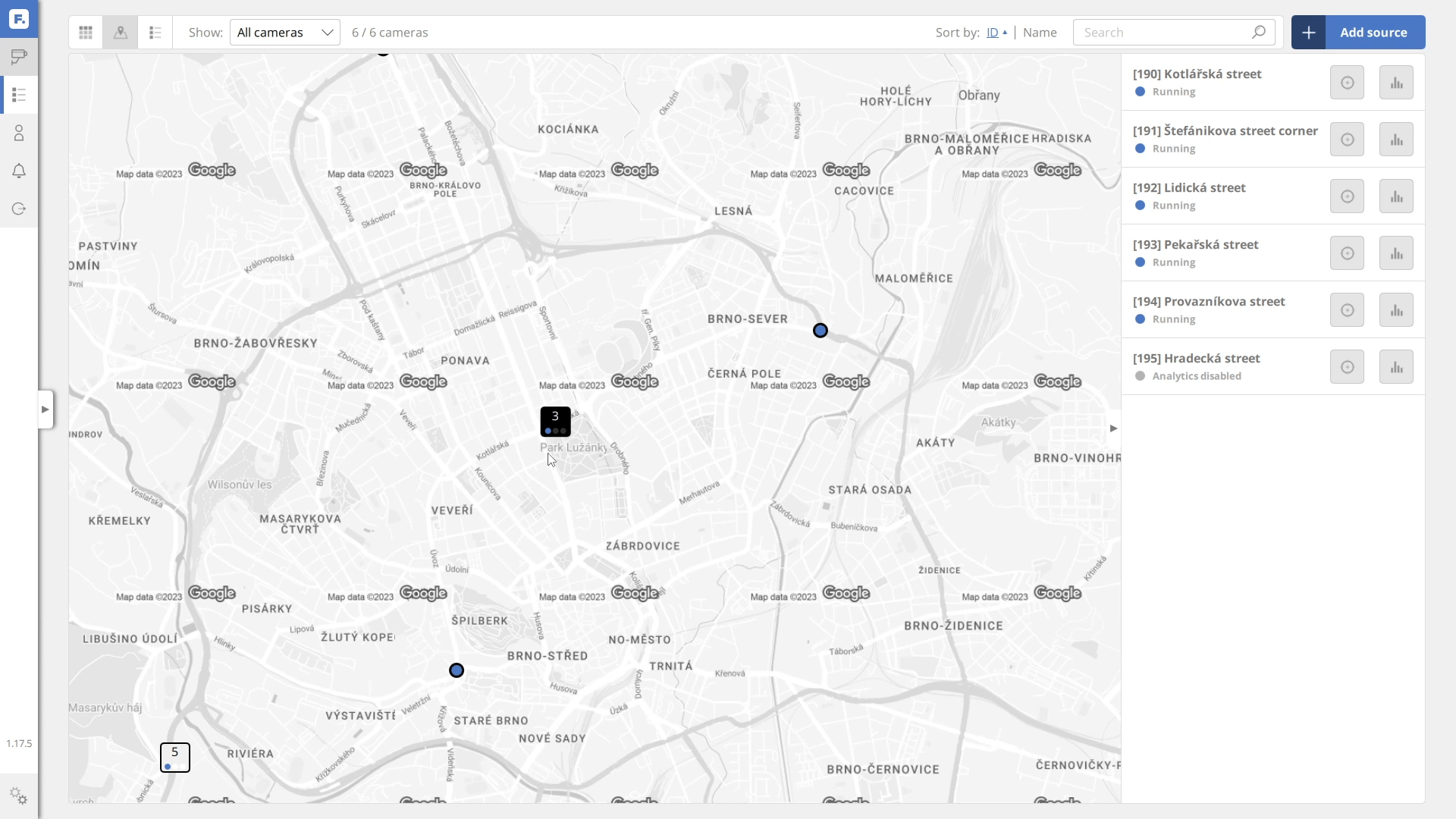1456x819 pixels.
Task: Collapse the camera list panel arrow
Action: coord(1113,428)
